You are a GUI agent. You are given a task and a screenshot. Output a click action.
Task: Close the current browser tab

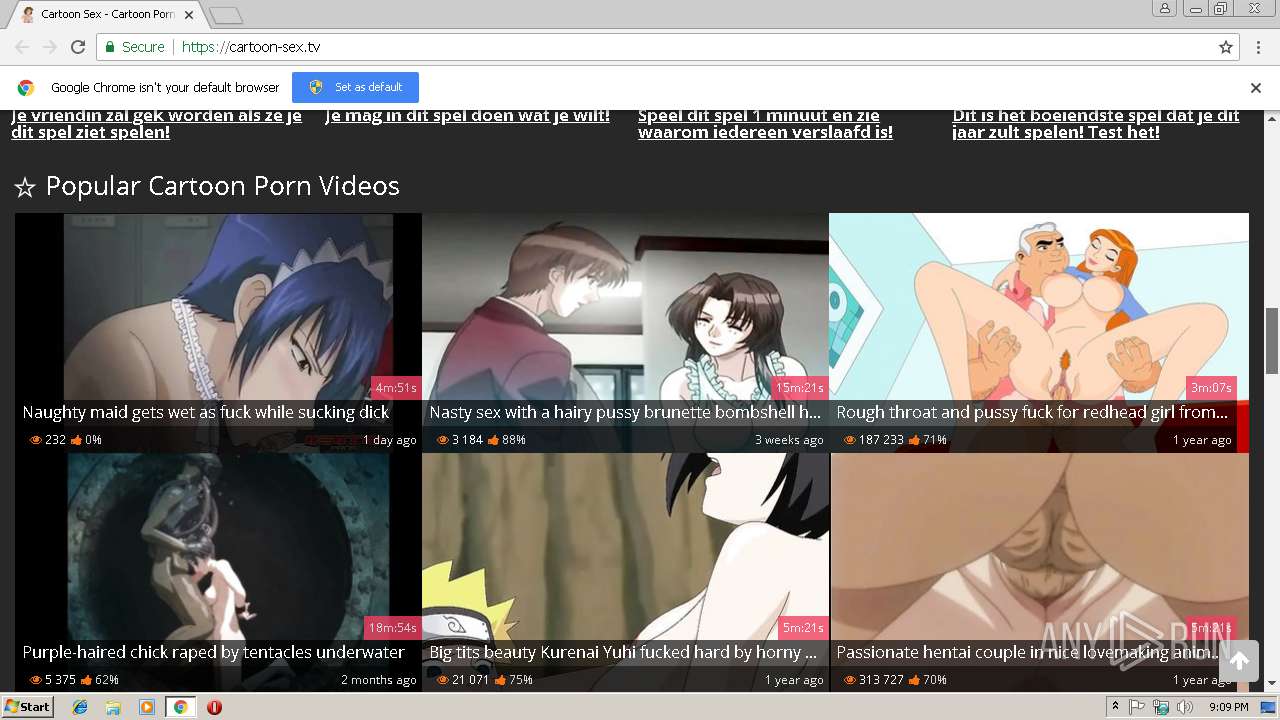[189, 15]
